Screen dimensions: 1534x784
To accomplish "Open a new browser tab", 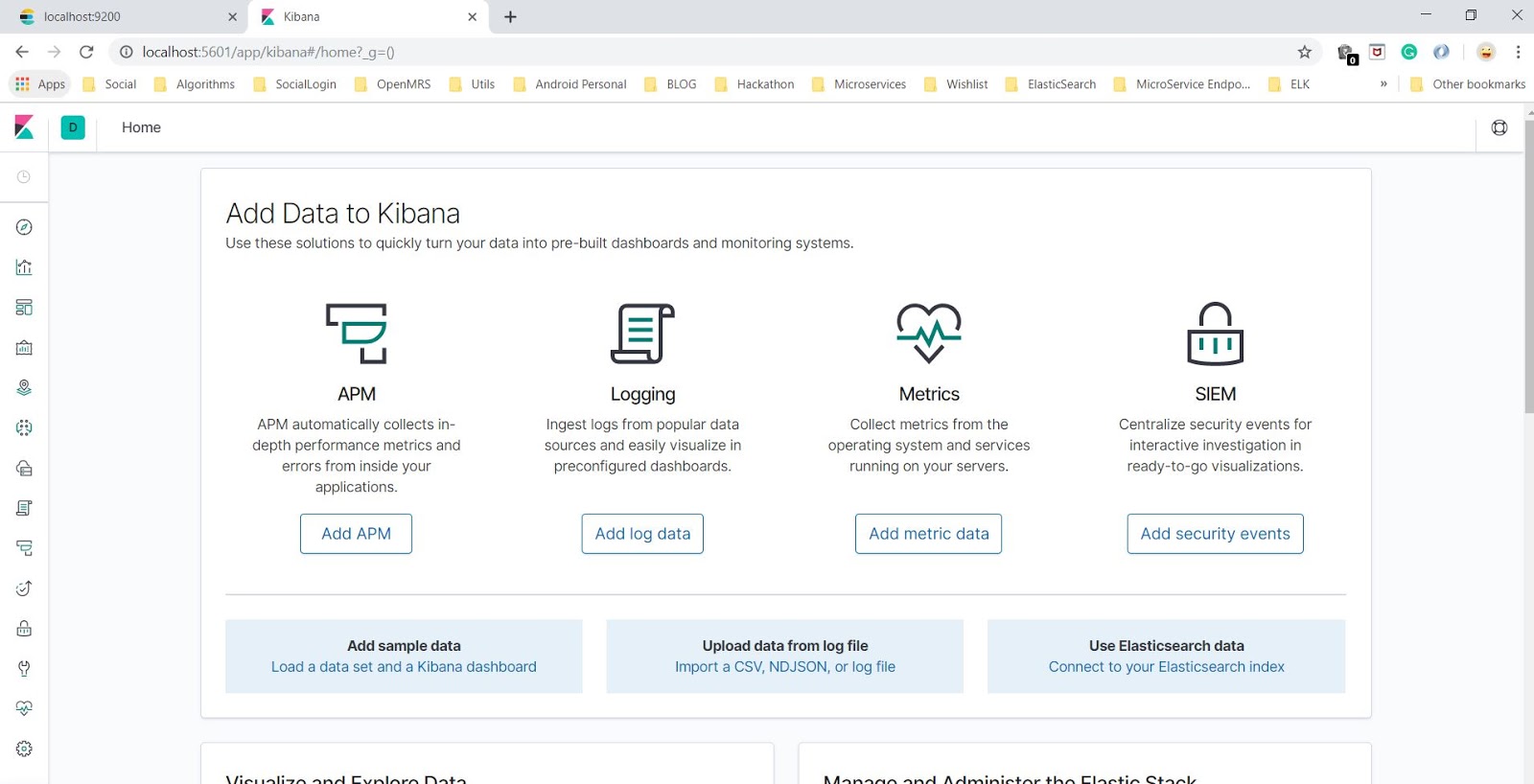I will [510, 16].
